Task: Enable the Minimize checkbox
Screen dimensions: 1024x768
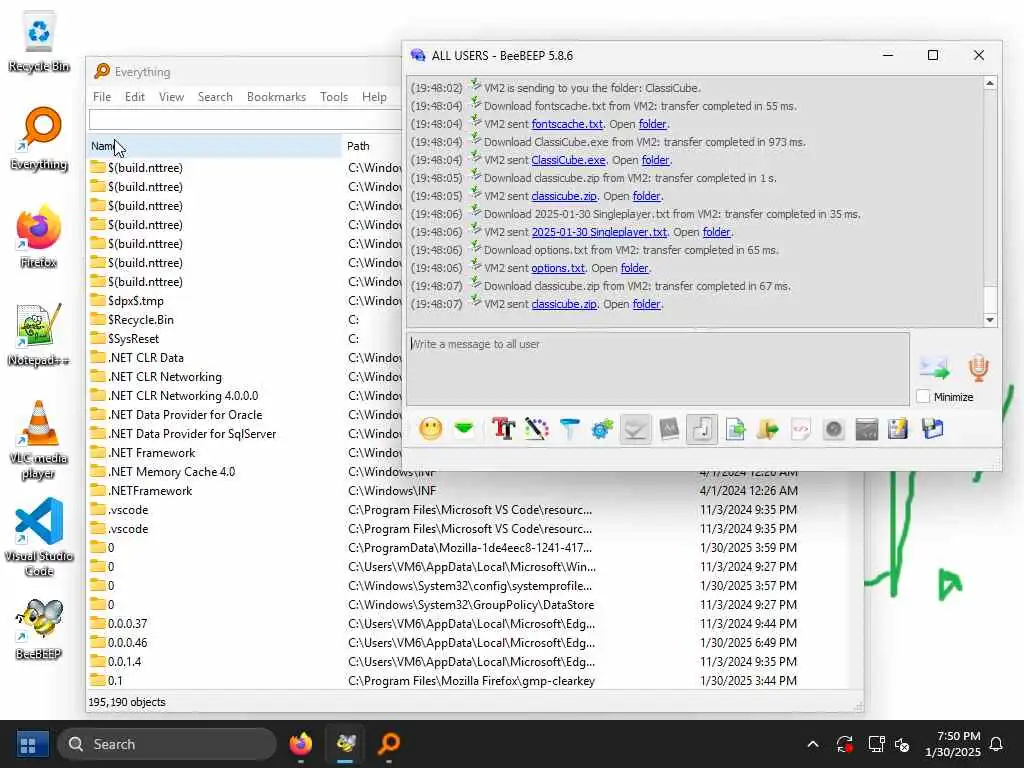Action: (x=923, y=396)
